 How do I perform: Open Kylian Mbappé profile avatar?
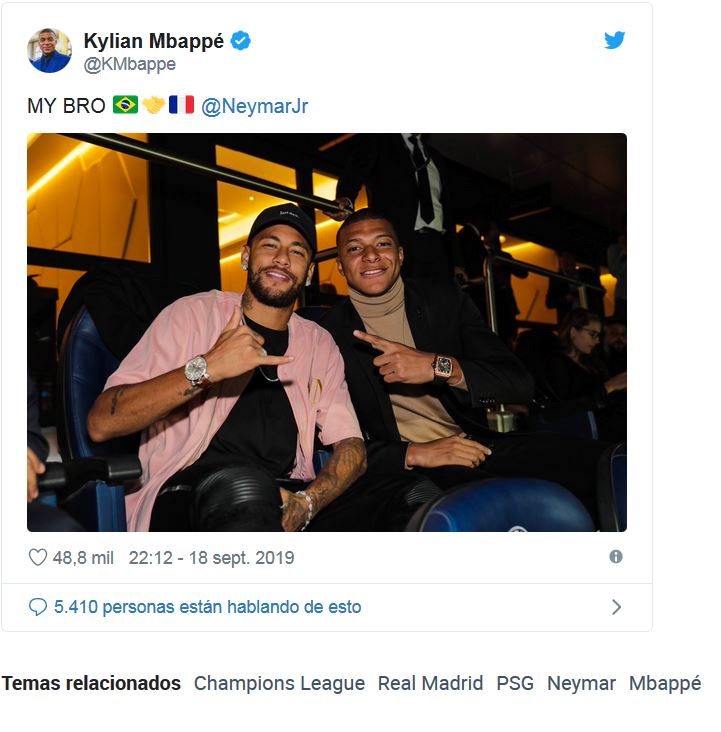tap(50, 51)
